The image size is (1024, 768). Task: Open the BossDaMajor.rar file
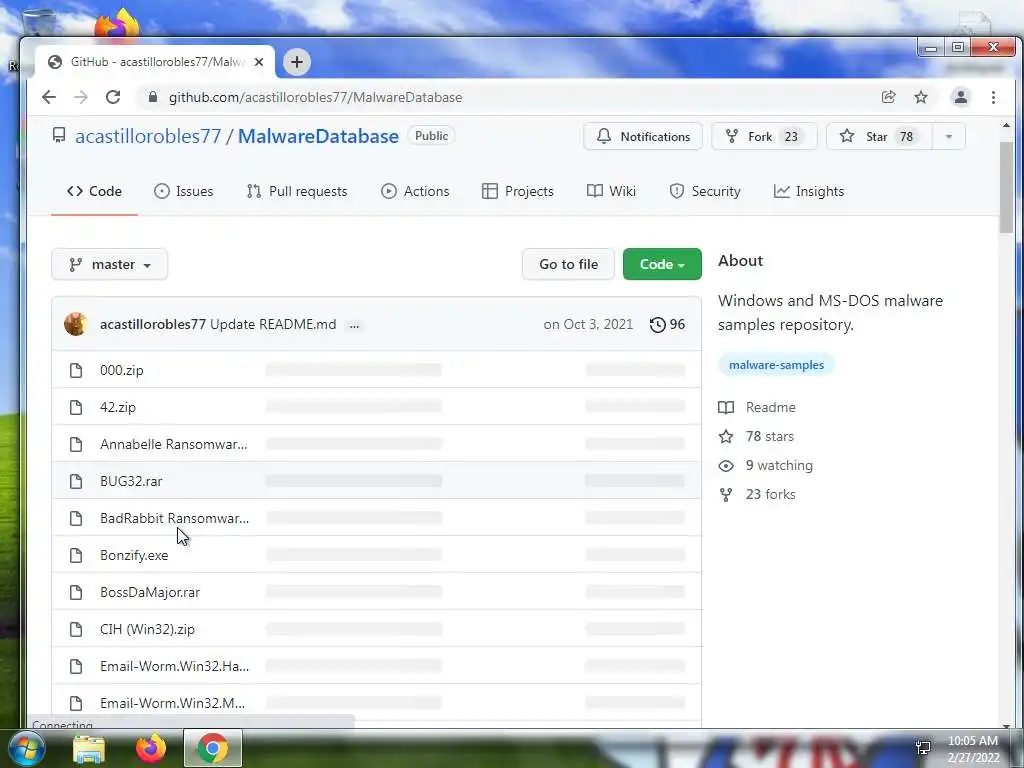(x=150, y=592)
